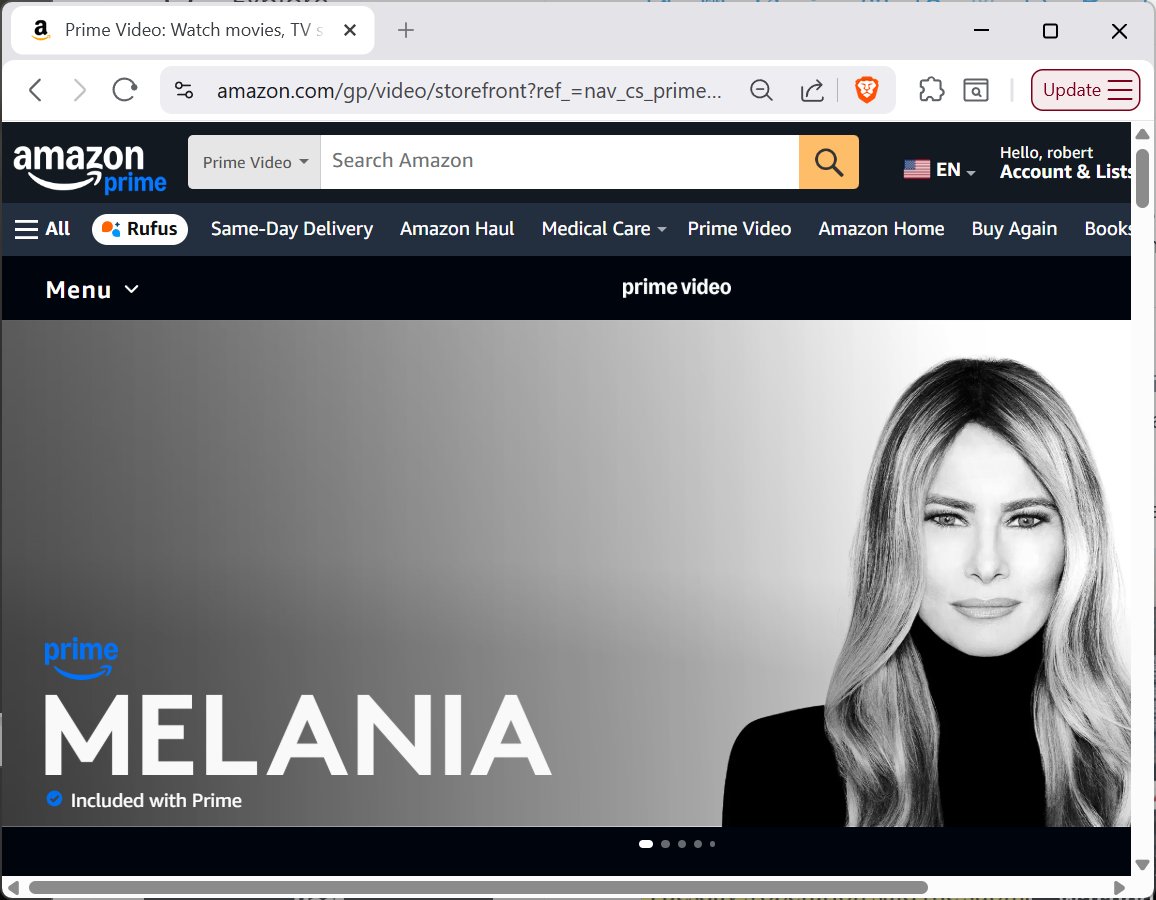
Task: Click the horizontal scrollbar right arrow
Action: coord(1119,887)
